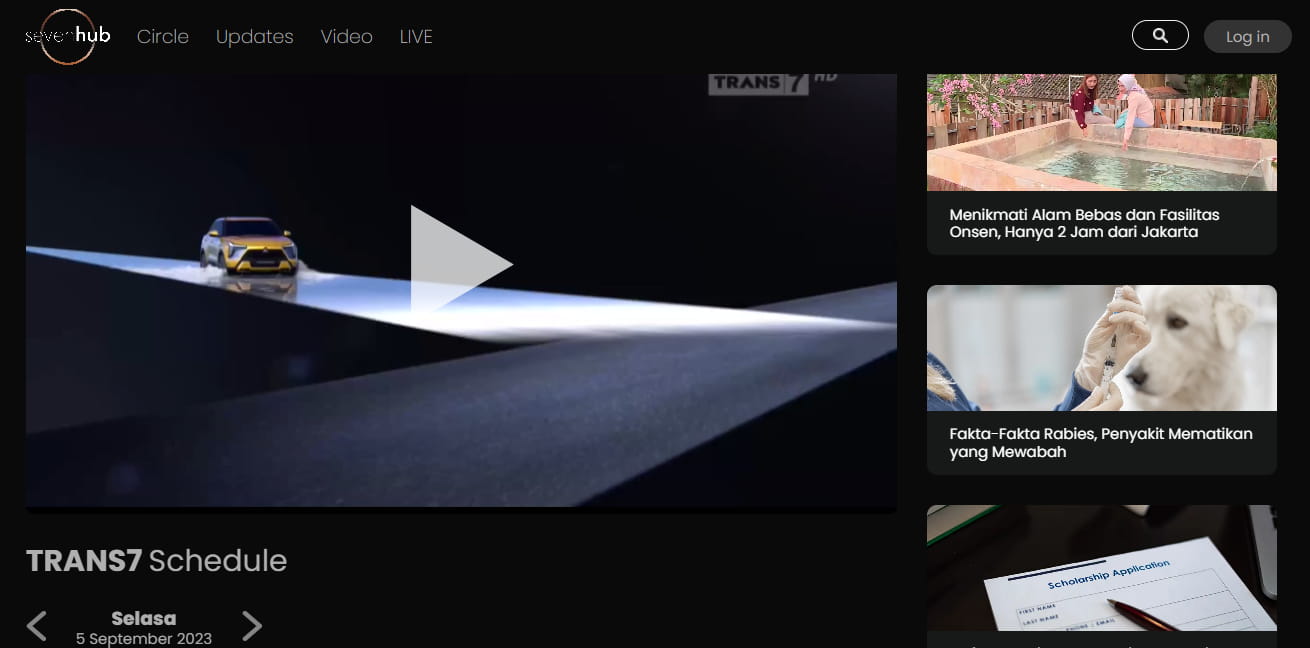Play the TRANS7 live video
1310x648 pixels.
coord(461,265)
